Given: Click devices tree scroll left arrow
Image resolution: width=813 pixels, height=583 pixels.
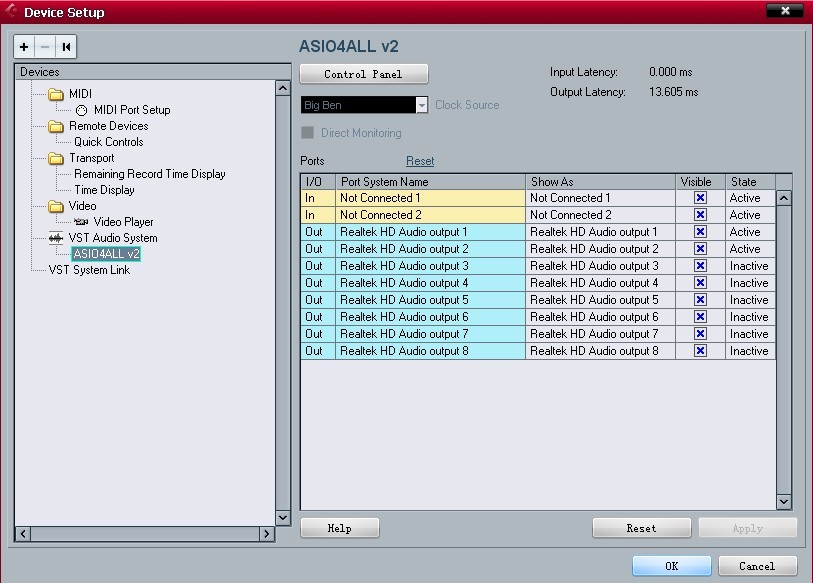Looking at the screenshot, I should click(x=23, y=534).
